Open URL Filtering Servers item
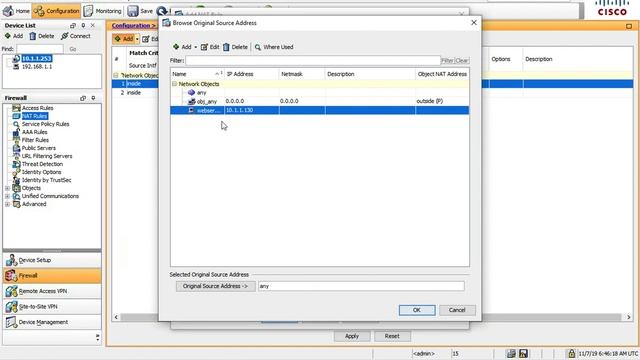640x360 pixels. coord(47,156)
